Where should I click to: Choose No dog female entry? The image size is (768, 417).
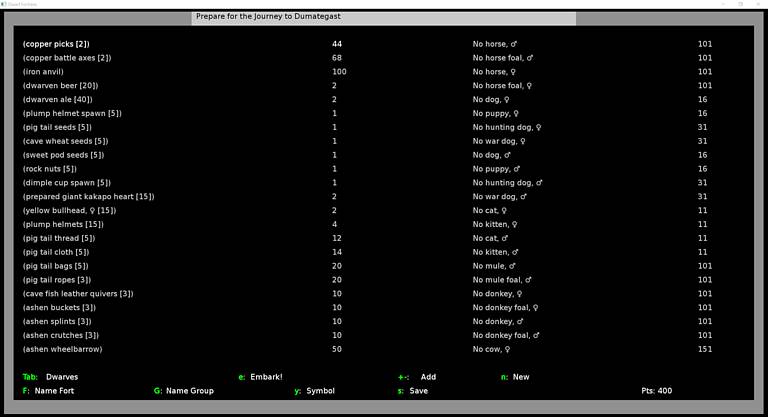coord(491,99)
